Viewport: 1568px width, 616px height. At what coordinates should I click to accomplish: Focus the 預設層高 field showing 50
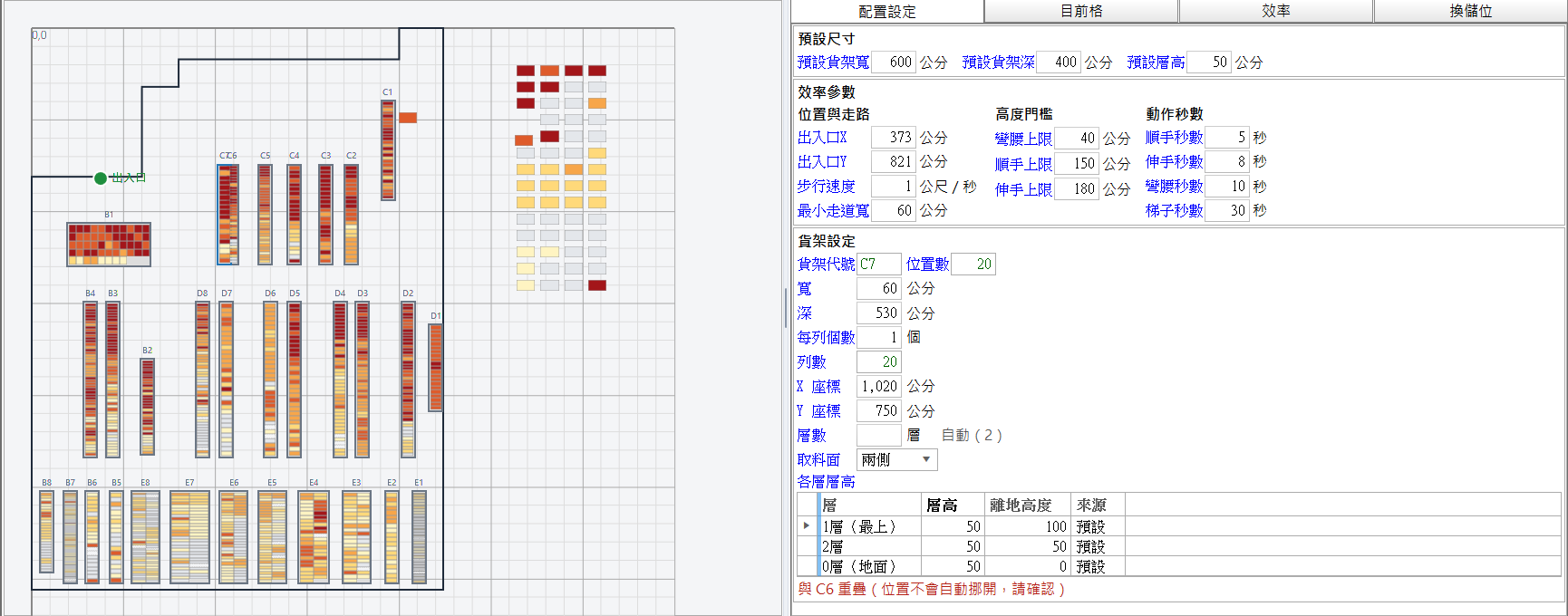[x=1208, y=62]
